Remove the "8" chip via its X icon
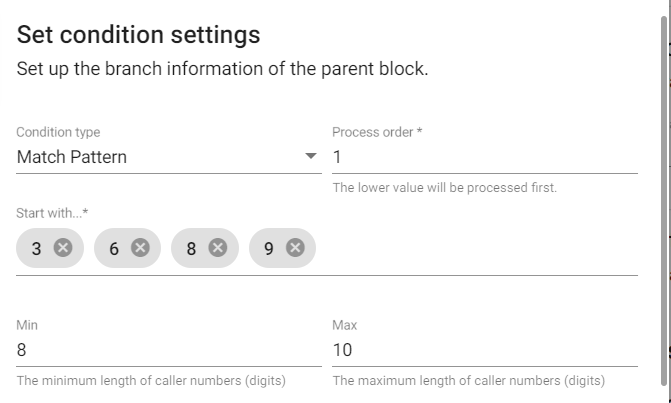Image resolution: width=671 pixels, height=403 pixels. coord(217,248)
